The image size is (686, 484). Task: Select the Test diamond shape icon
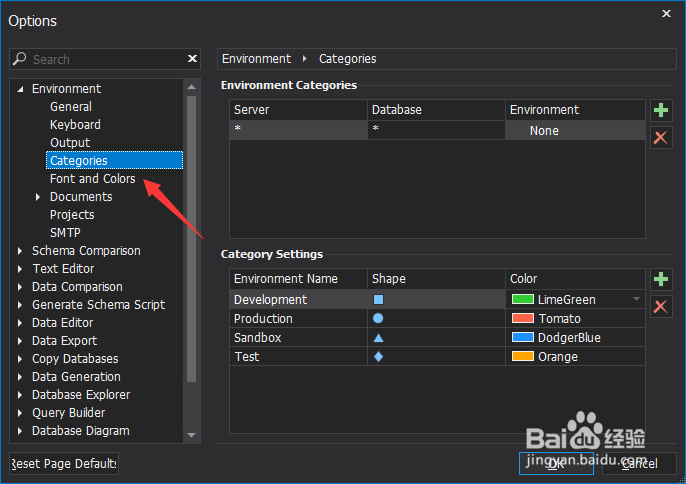pos(378,357)
